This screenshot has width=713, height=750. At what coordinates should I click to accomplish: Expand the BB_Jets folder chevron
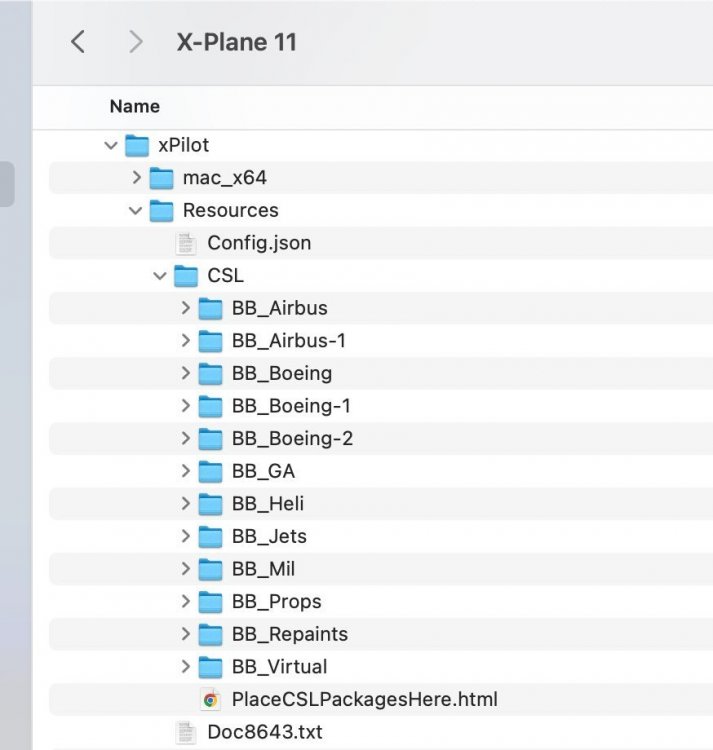(186, 536)
